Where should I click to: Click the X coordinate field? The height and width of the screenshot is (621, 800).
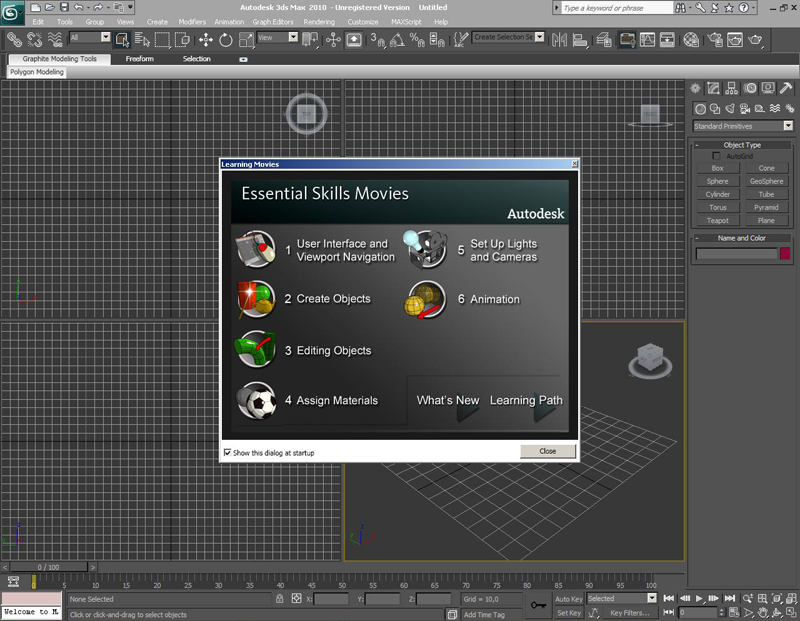(x=331, y=599)
